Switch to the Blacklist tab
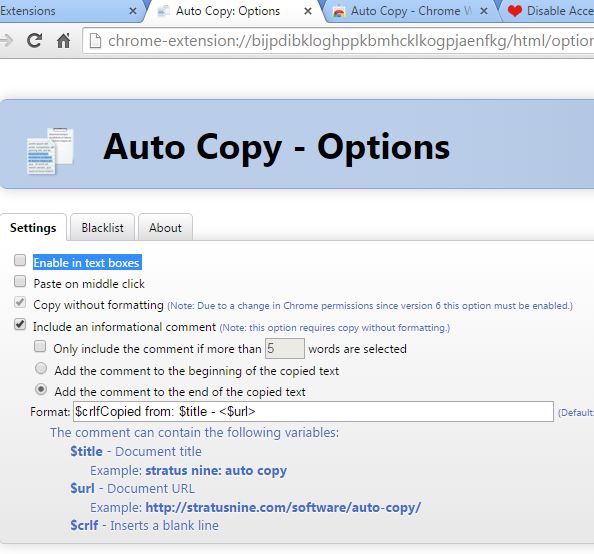The height and width of the screenshot is (554, 594). pyautogui.click(x=102, y=227)
